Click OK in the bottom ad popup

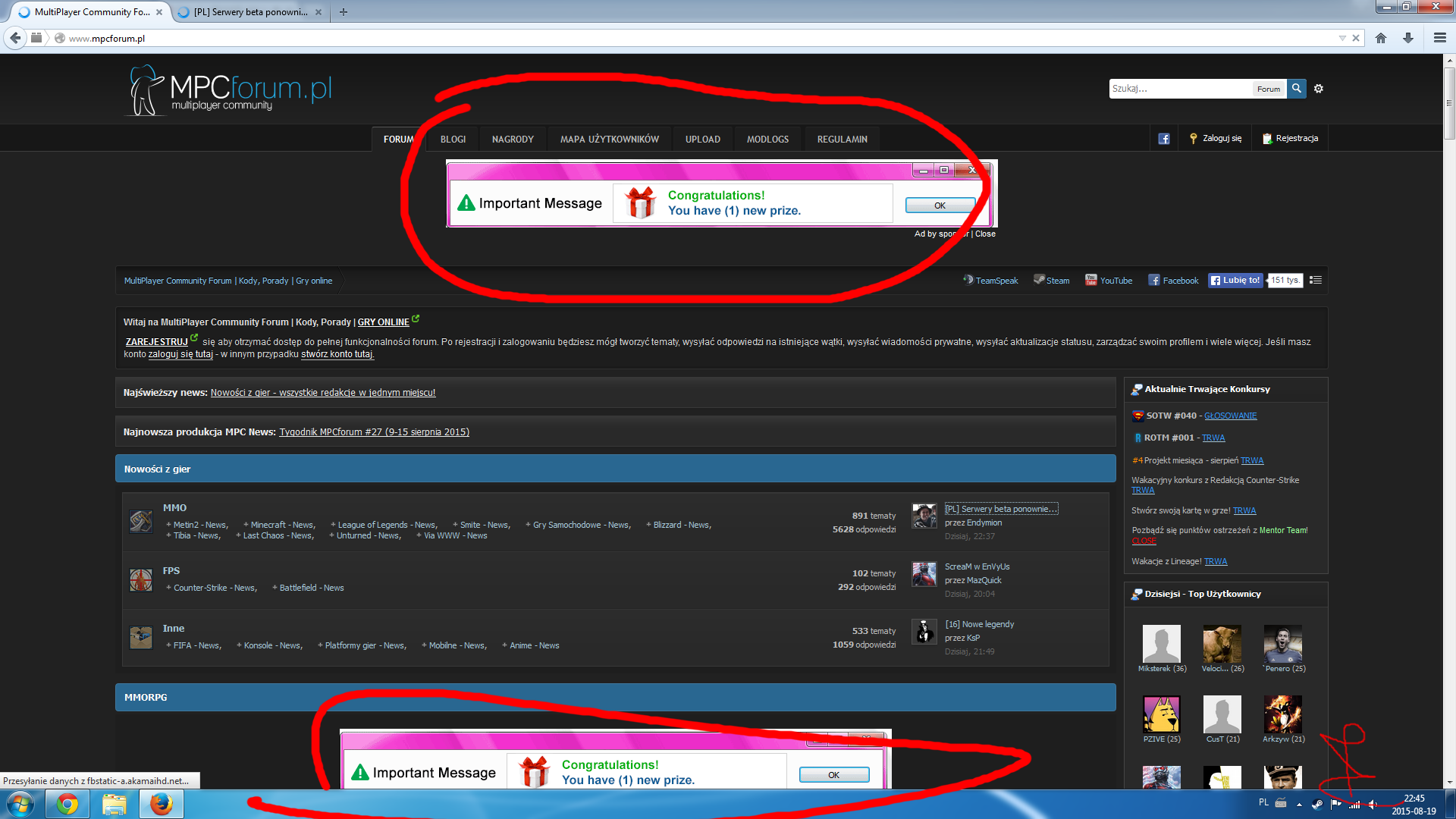coord(833,775)
